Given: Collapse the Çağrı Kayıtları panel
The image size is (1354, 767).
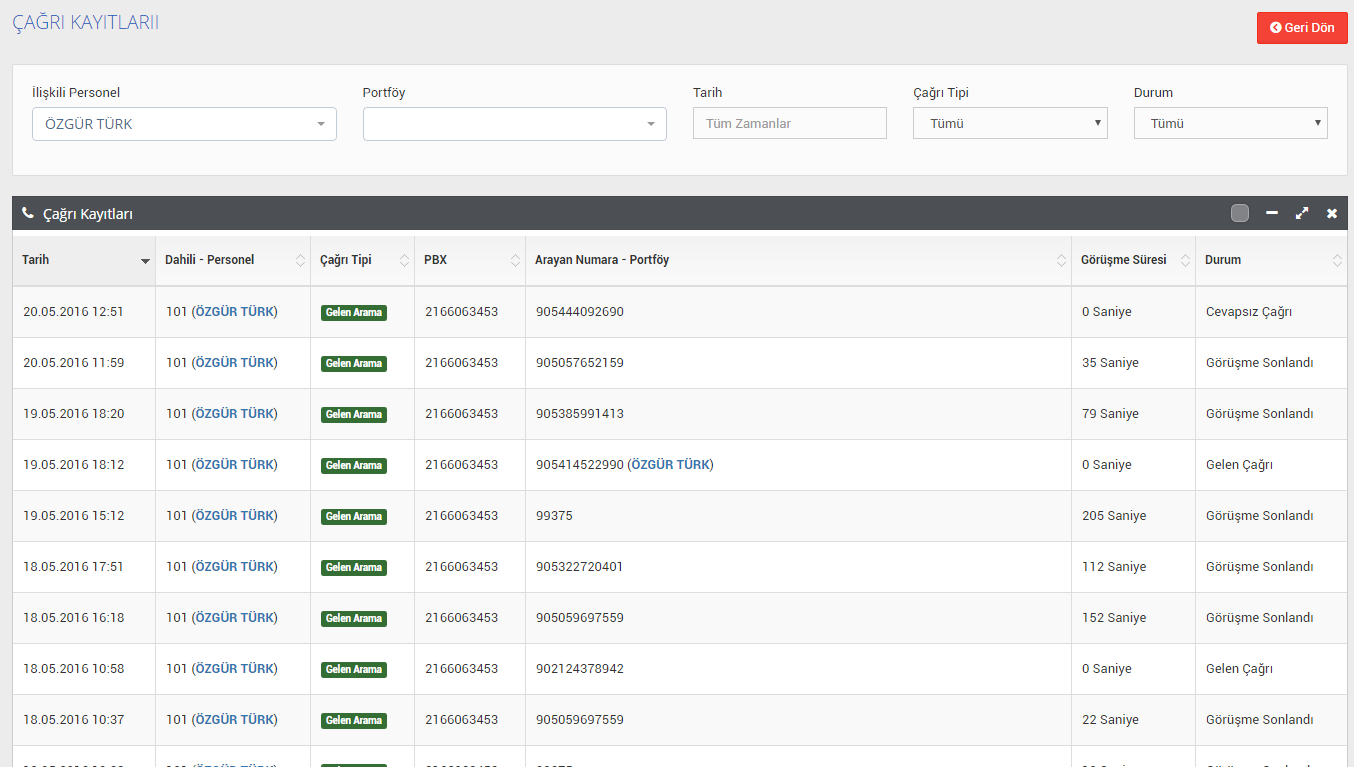Looking at the screenshot, I should point(1272,213).
